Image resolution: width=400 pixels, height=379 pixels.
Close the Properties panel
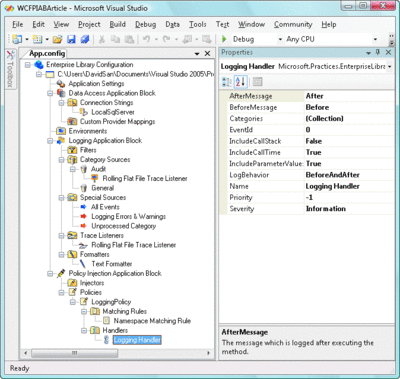388,52
